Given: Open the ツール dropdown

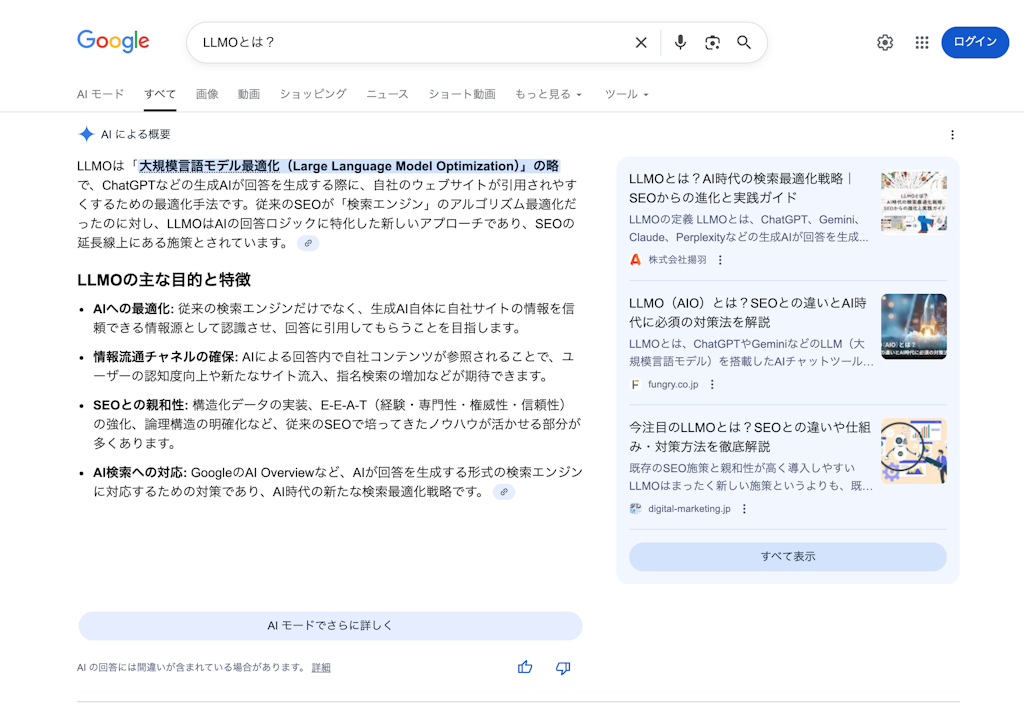Looking at the screenshot, I should [x=625, y=94].
